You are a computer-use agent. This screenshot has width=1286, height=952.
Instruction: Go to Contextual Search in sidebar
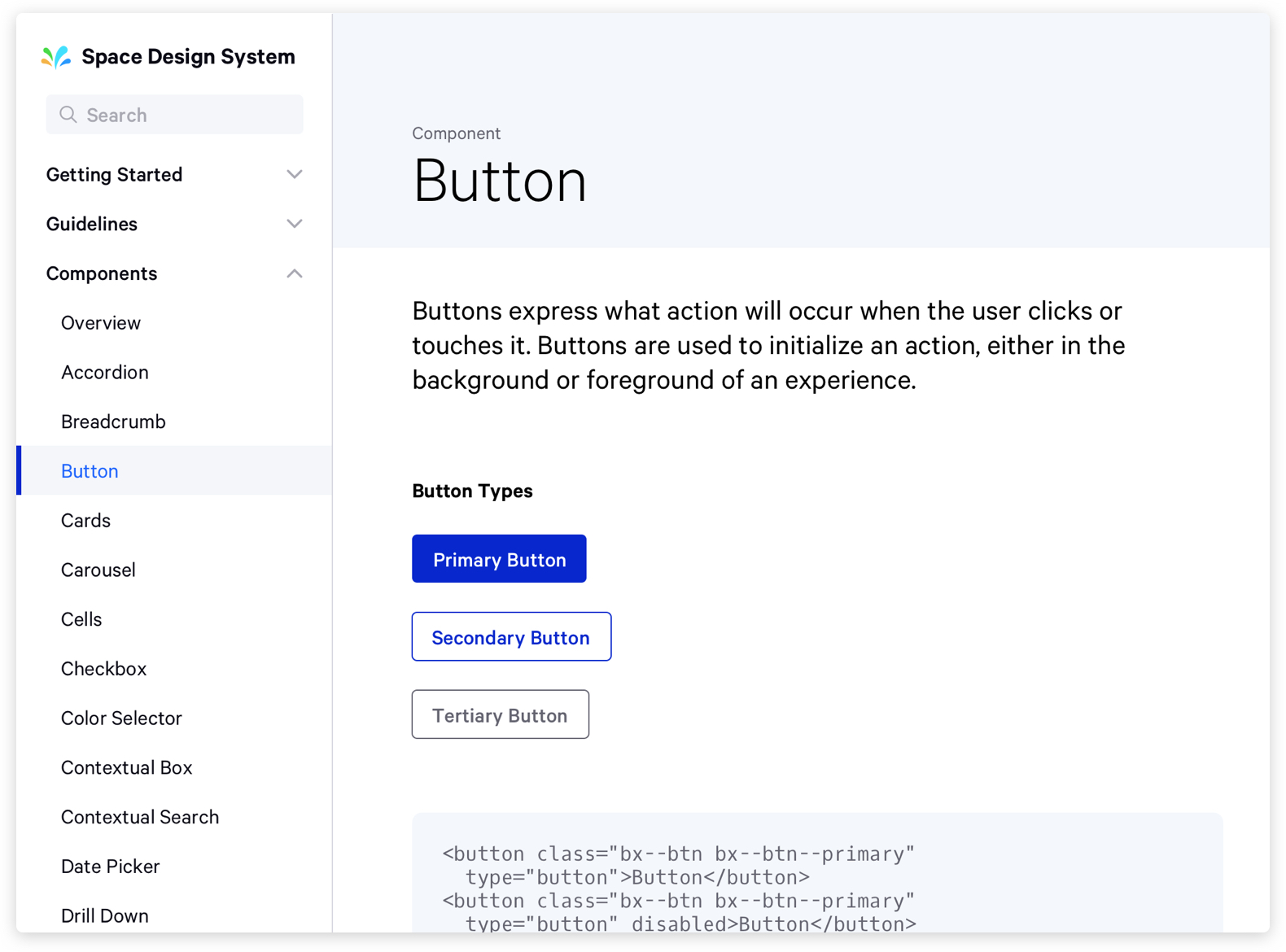[x=140, y=817]
